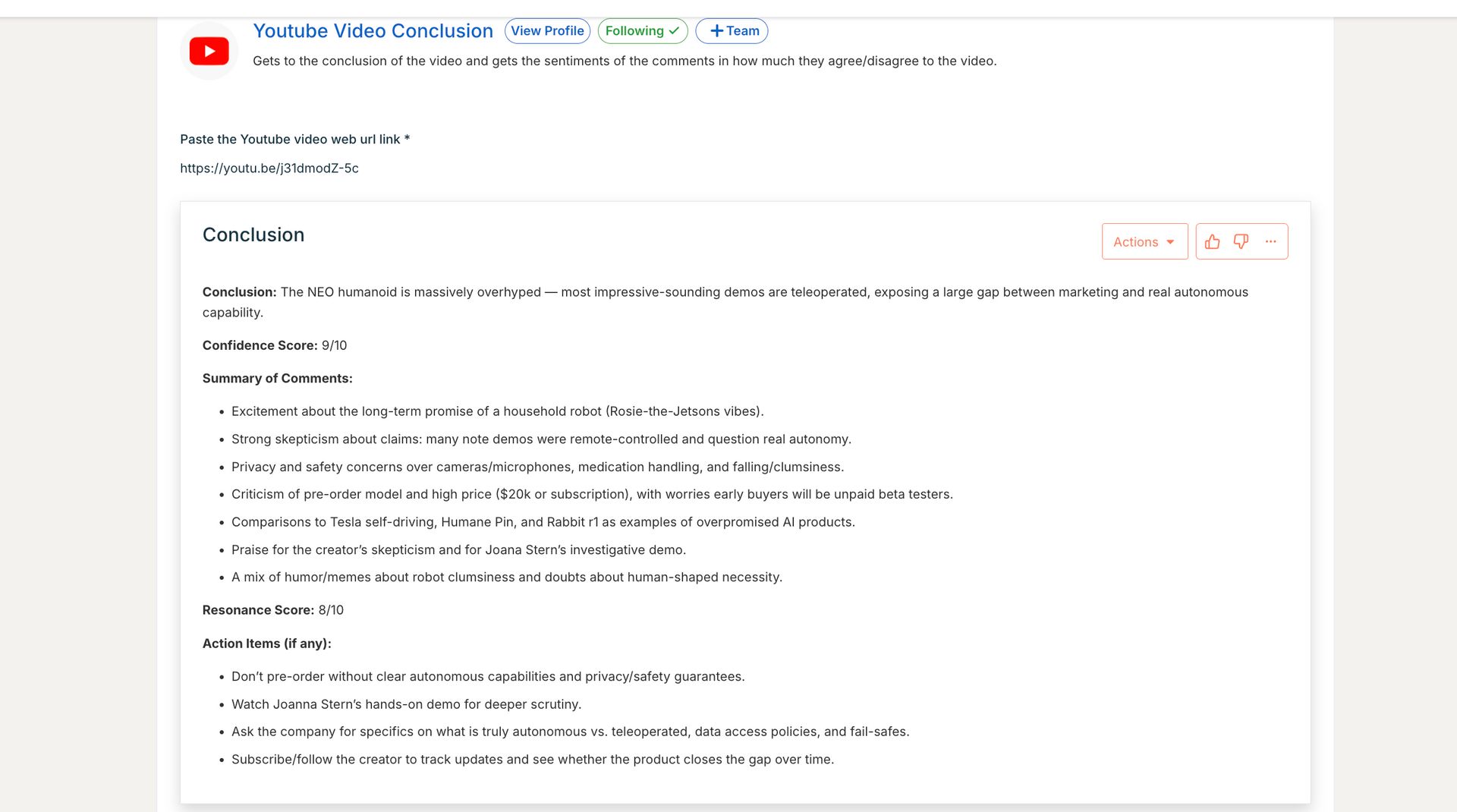This screenshot has width=1457, height=812.
Task: Click the red YouTube logo icon
Action: coord(209,52)
